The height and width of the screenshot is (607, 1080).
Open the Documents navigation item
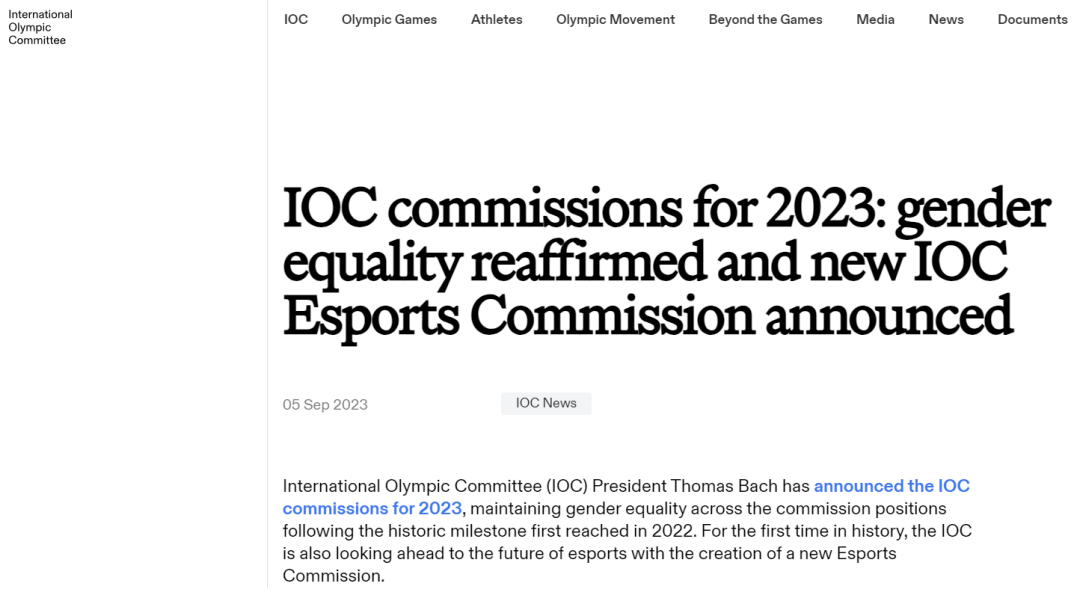pyautogui.click(x=1032, y=19)
